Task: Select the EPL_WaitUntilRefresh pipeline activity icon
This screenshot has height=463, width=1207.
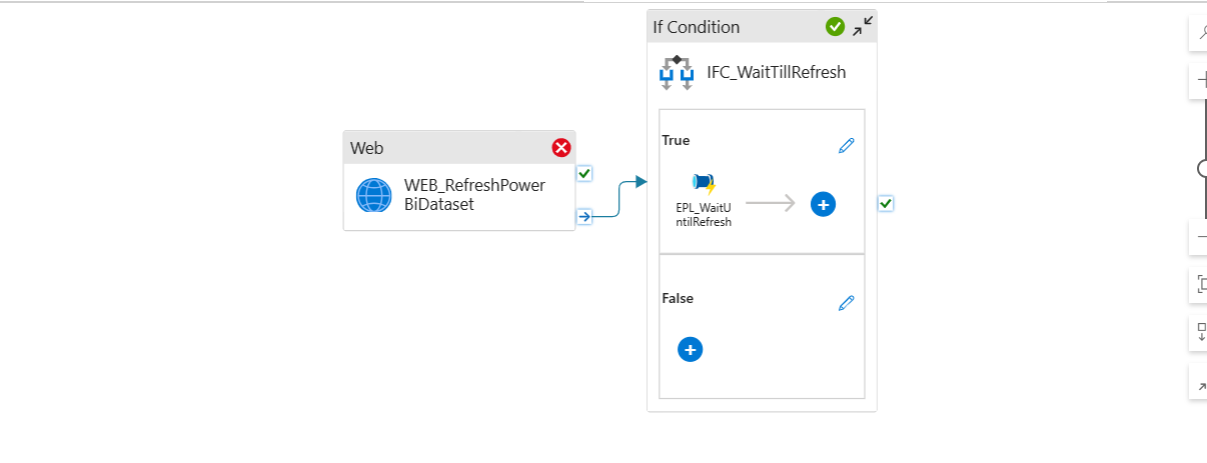Action: (x=704, y=184)
